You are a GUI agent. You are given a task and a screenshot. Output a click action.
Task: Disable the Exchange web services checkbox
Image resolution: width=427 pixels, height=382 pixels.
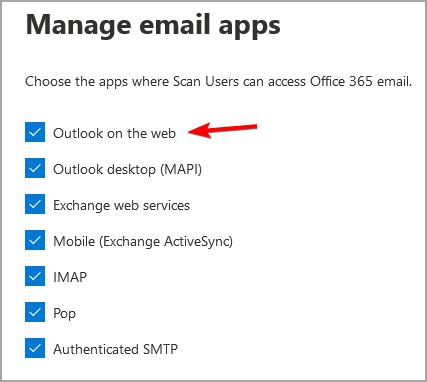point(35,204)
